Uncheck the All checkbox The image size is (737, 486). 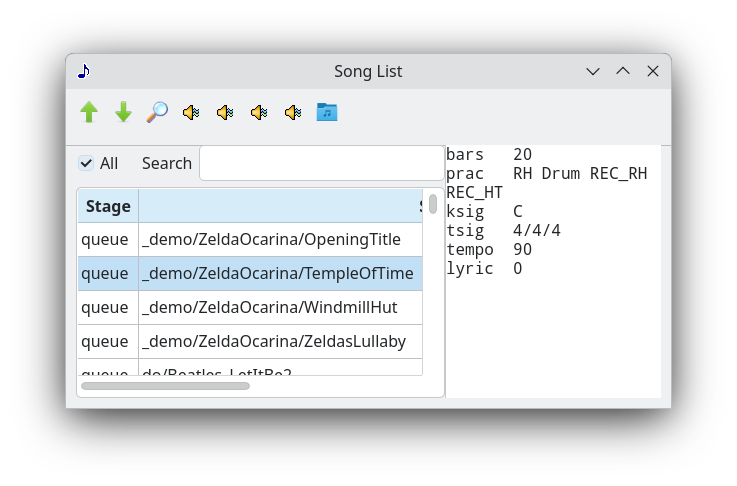click(87, 163)
